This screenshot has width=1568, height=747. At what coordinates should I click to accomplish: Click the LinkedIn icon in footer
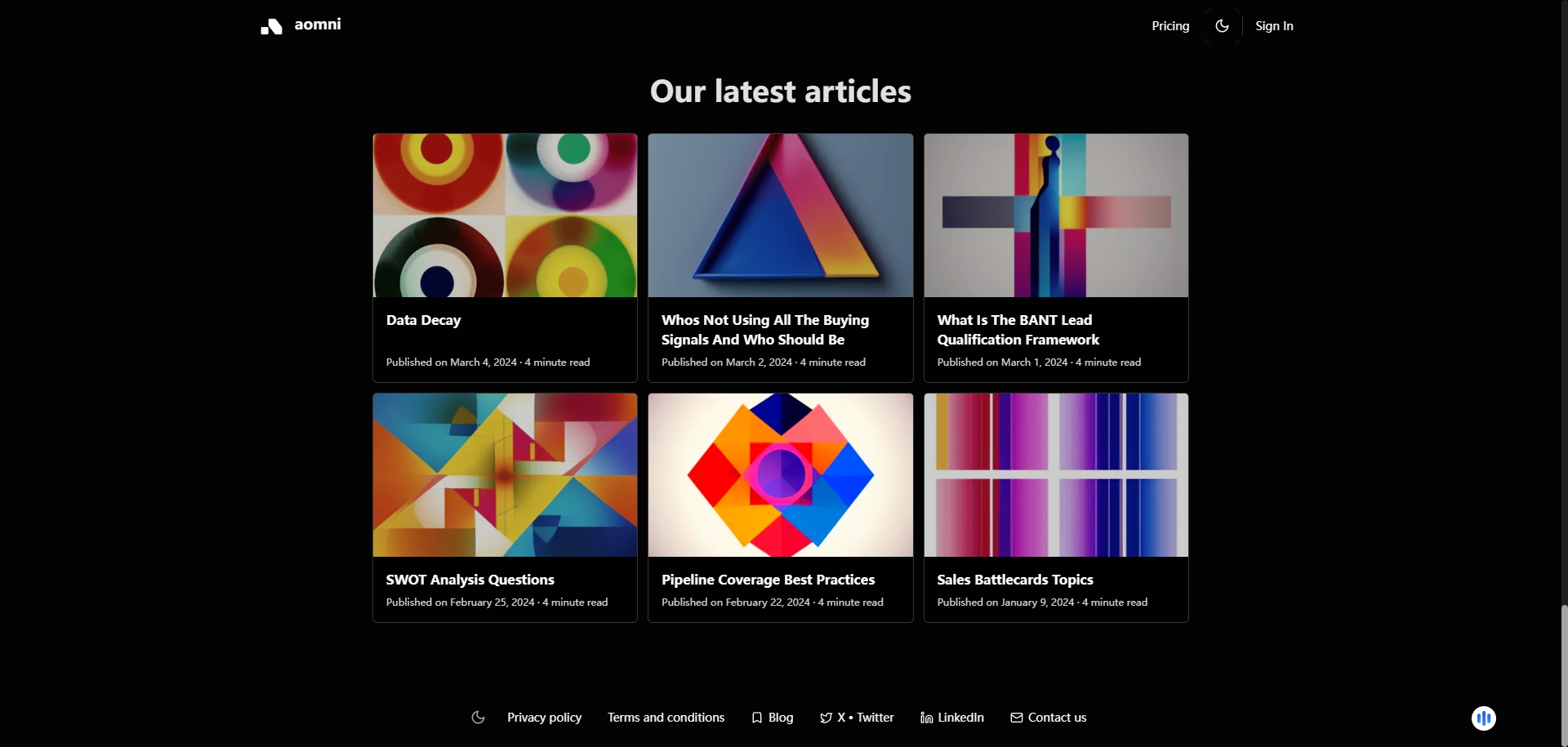click(927, 718)
